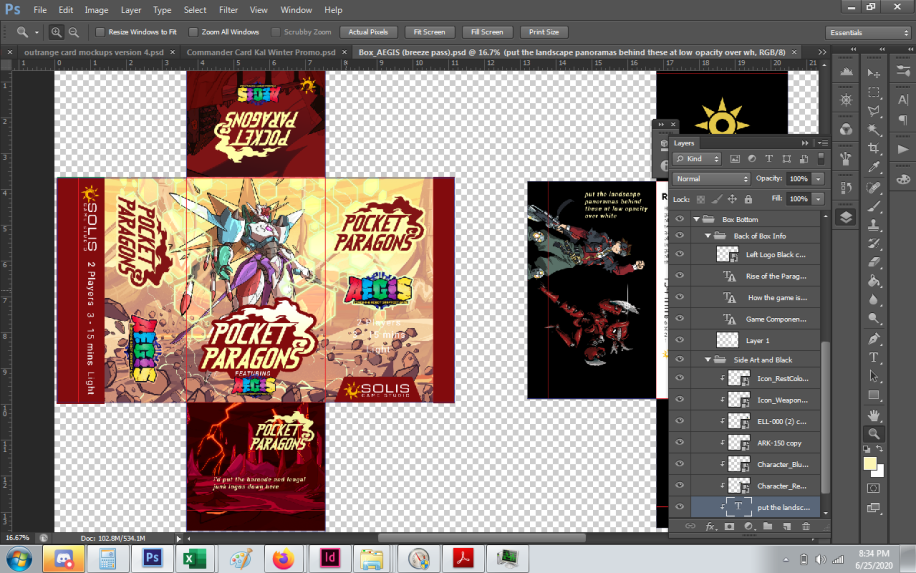Select the Path Selection tool

pos(873,376)
